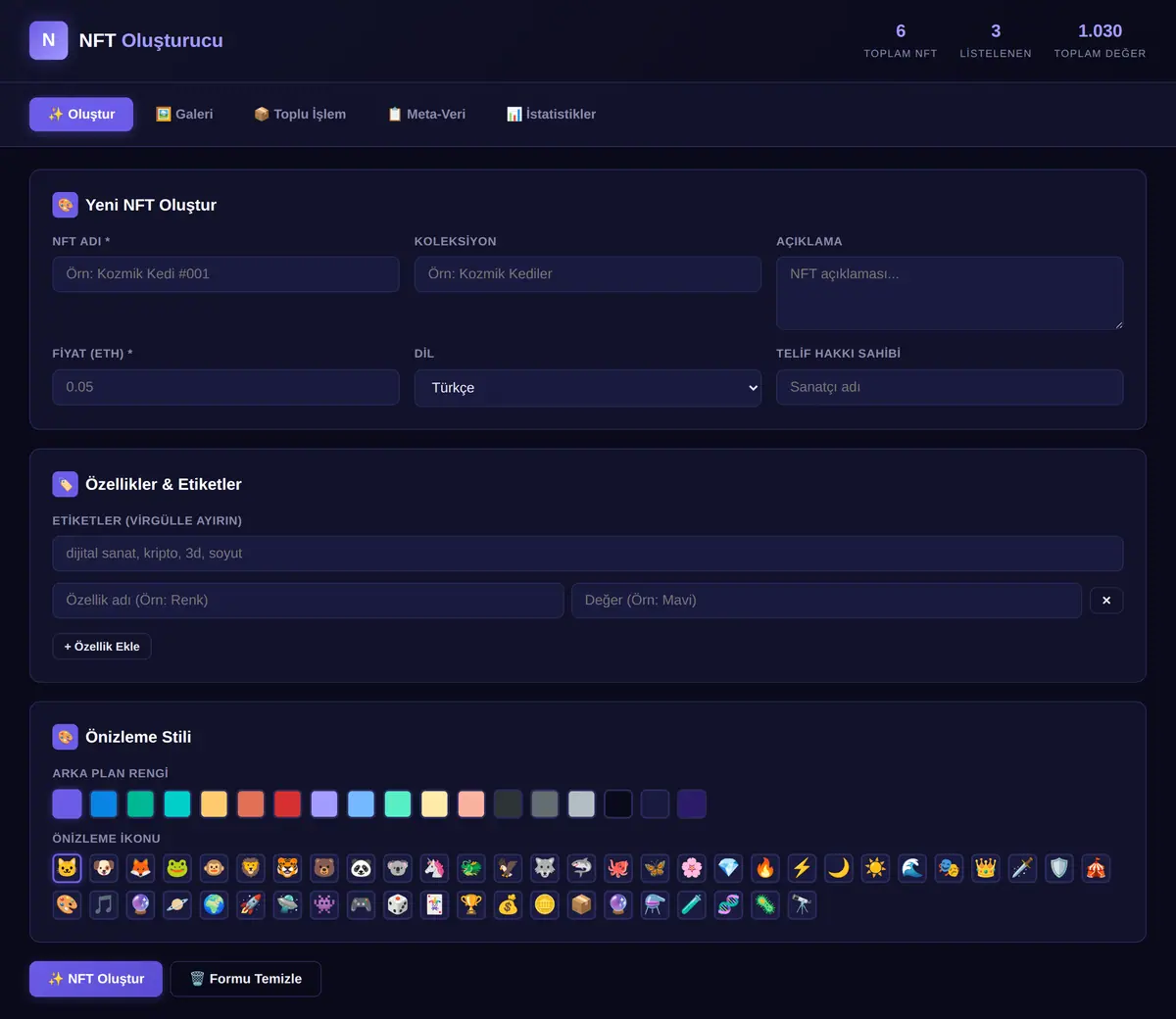View the İstatistikler tab

[551, 114]
